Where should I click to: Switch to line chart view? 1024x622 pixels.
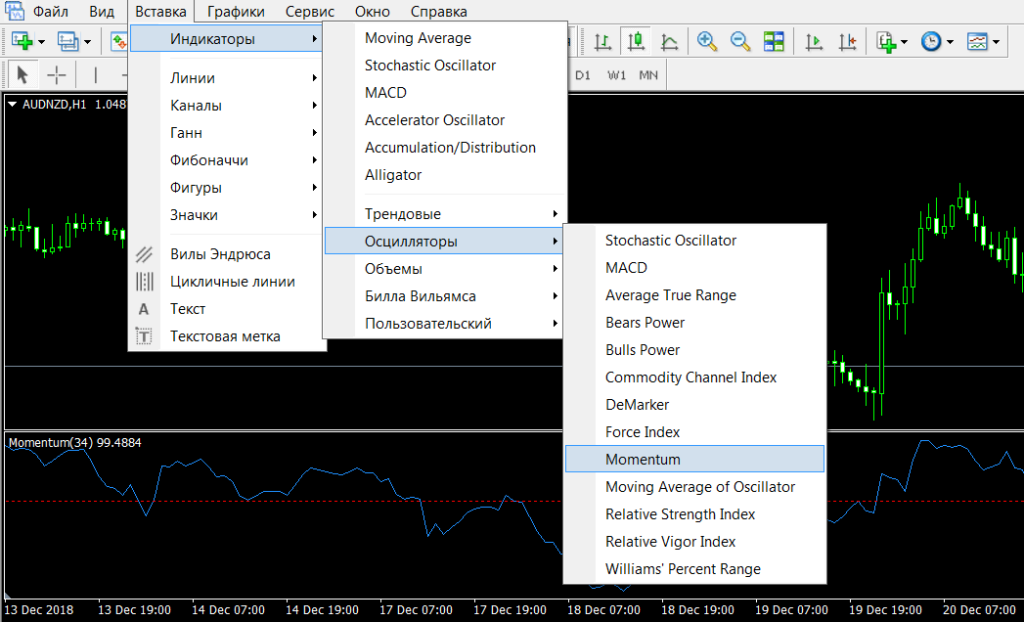point(669,42)
